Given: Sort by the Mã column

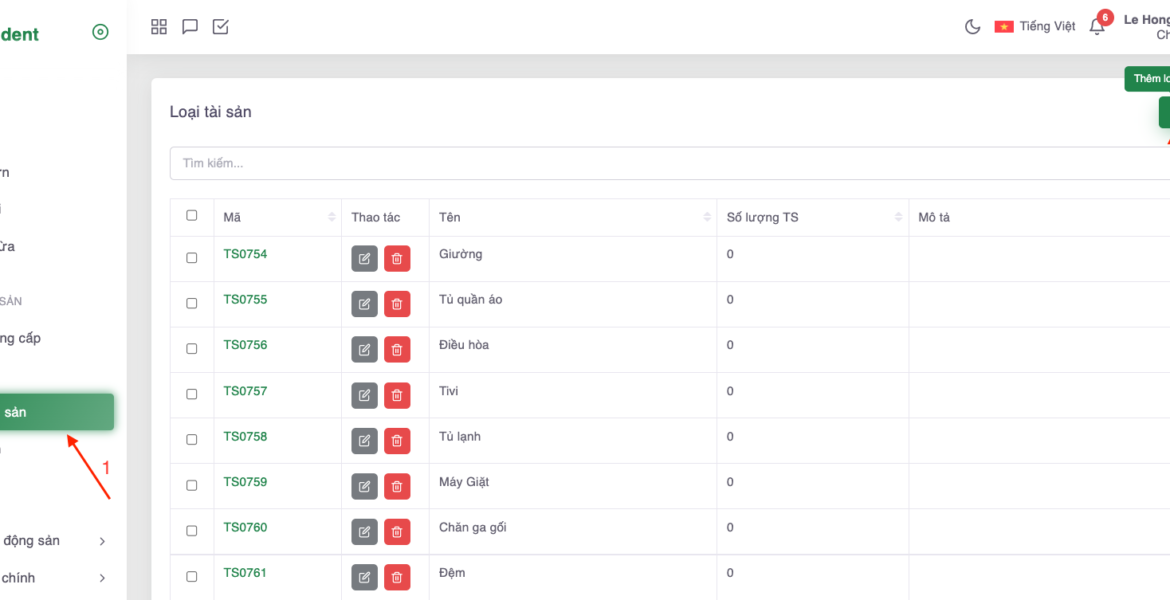Looking at the screenshot, I should click(331, 218).
